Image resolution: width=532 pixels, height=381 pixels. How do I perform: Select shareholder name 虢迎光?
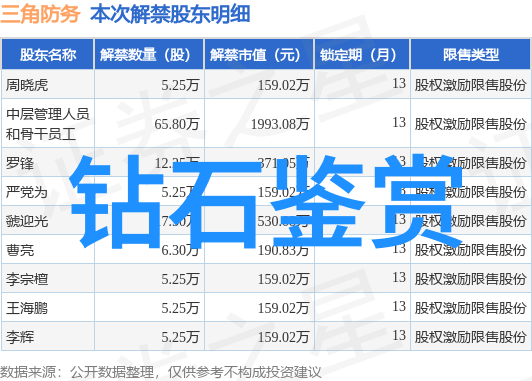27,222
